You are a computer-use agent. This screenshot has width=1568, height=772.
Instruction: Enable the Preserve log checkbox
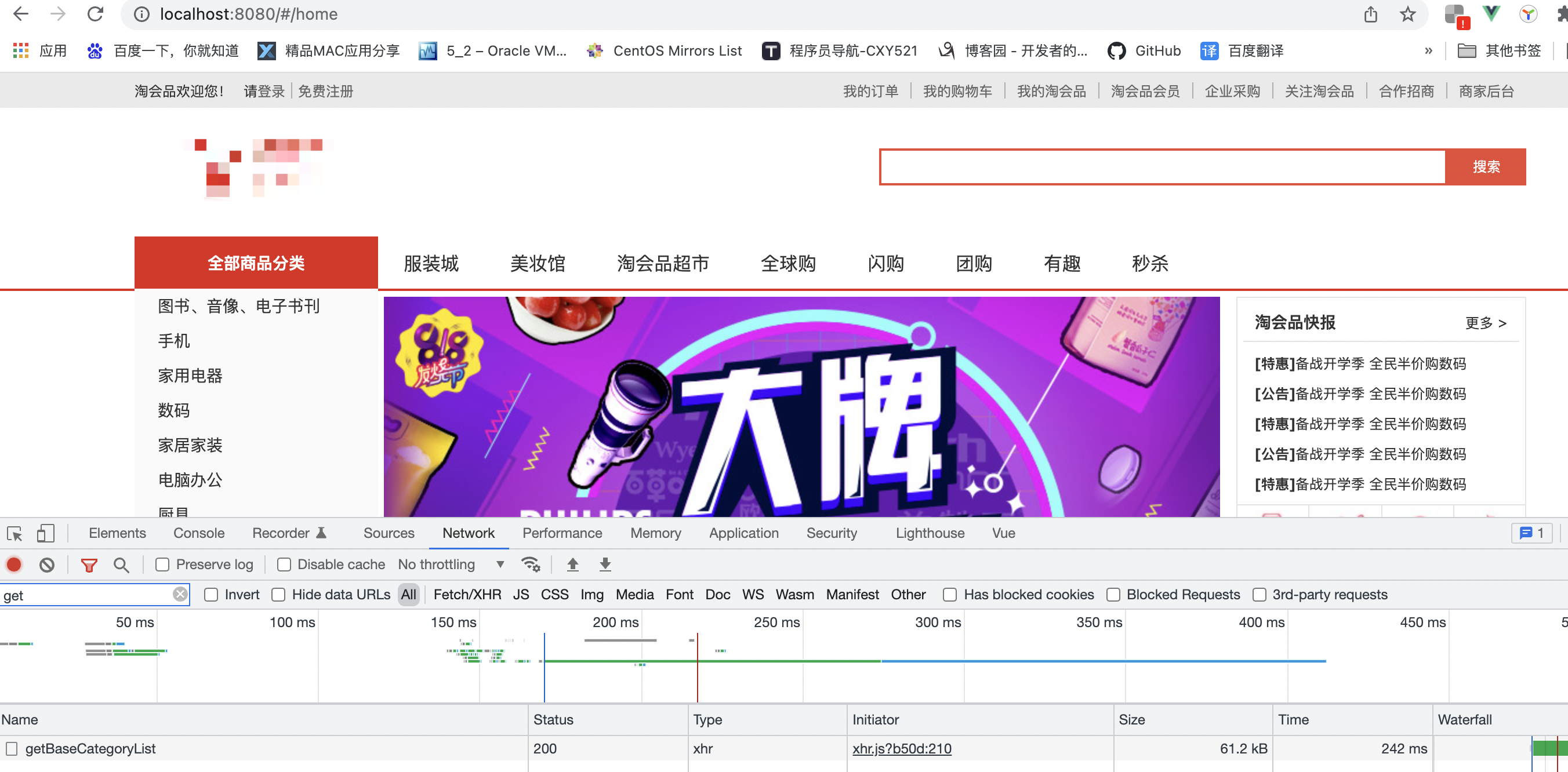coord(162,565)
